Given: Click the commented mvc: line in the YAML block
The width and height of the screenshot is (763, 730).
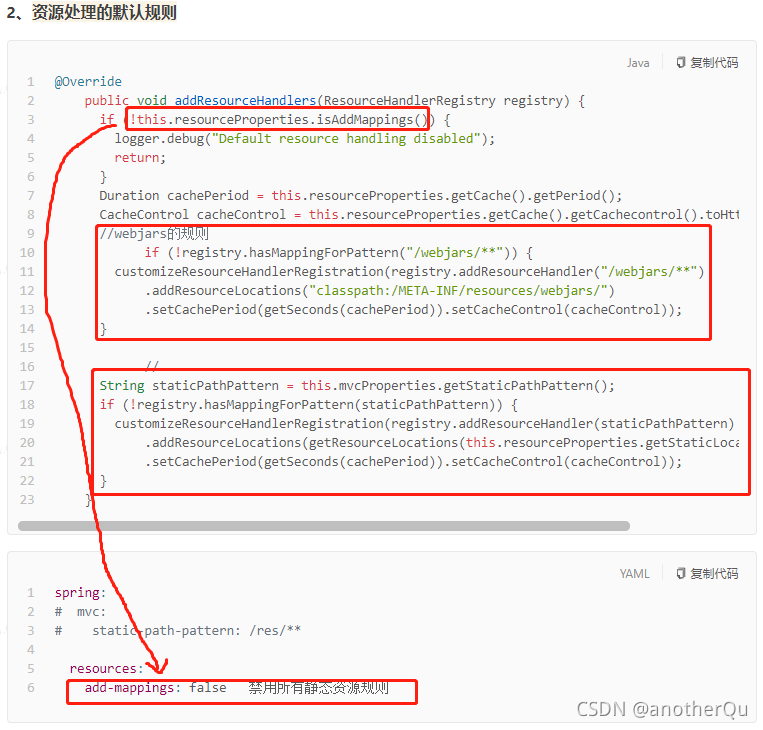Looking at the screenshot, I should click(x=80, y=612).
